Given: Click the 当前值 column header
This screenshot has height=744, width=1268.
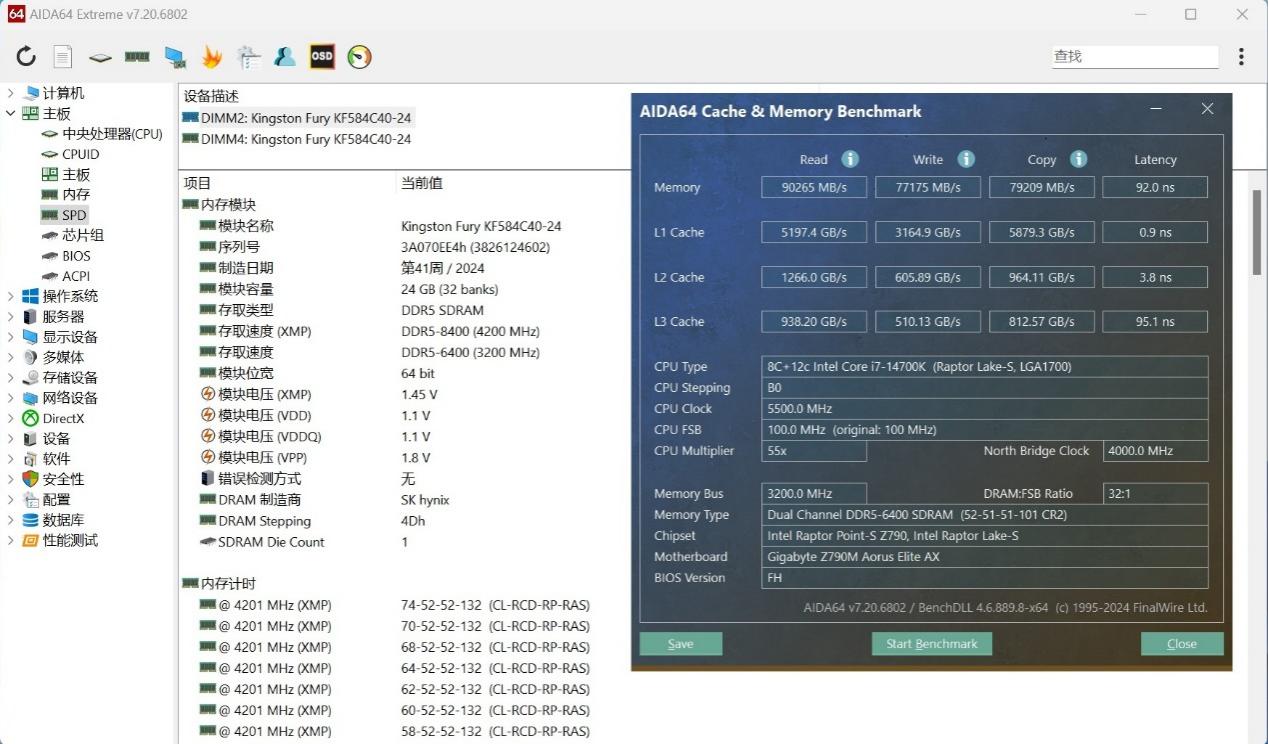Looking at the screenshot, I should pyautogui.click(x=422, y=183).
